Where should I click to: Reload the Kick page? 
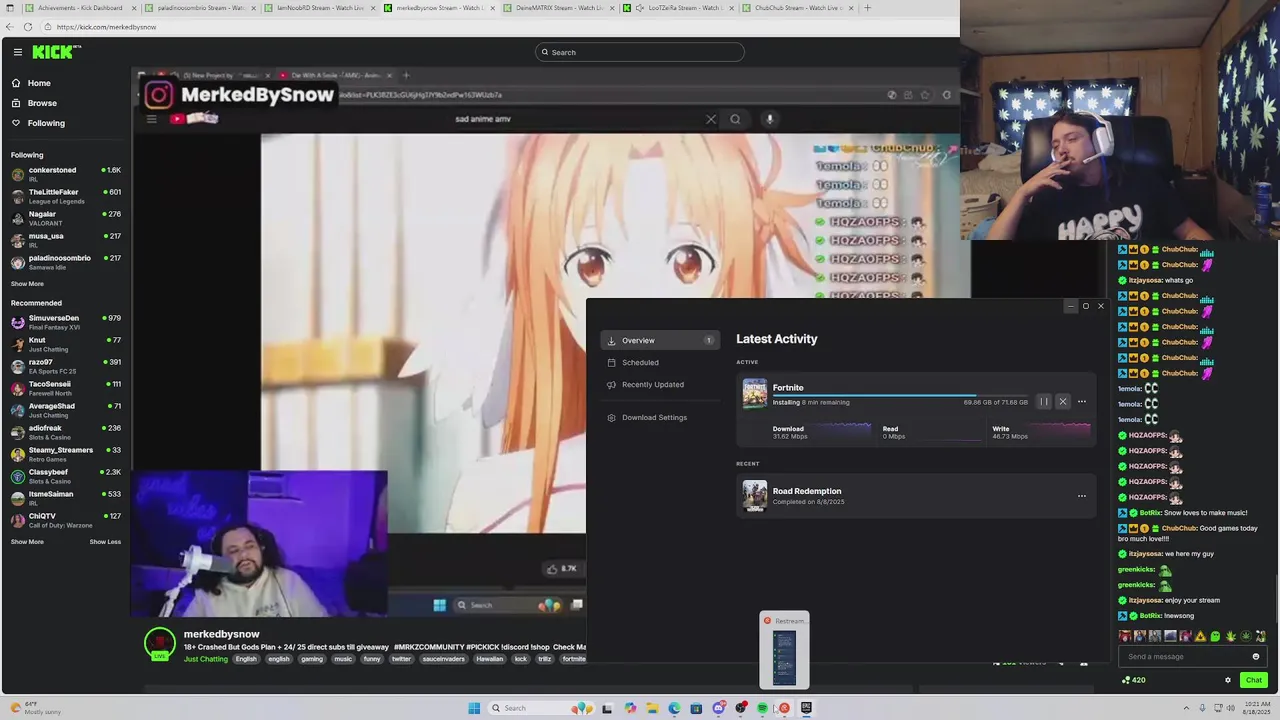[27, 27]
